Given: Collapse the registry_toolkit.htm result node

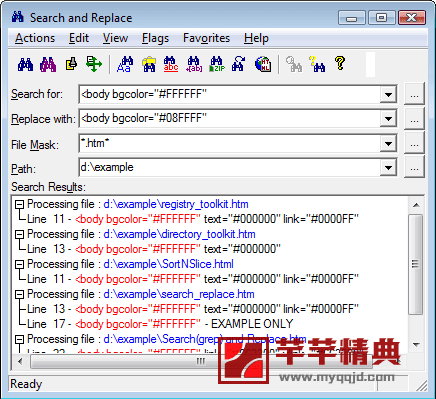Looking at the screenshot, I should coord(20,204).
